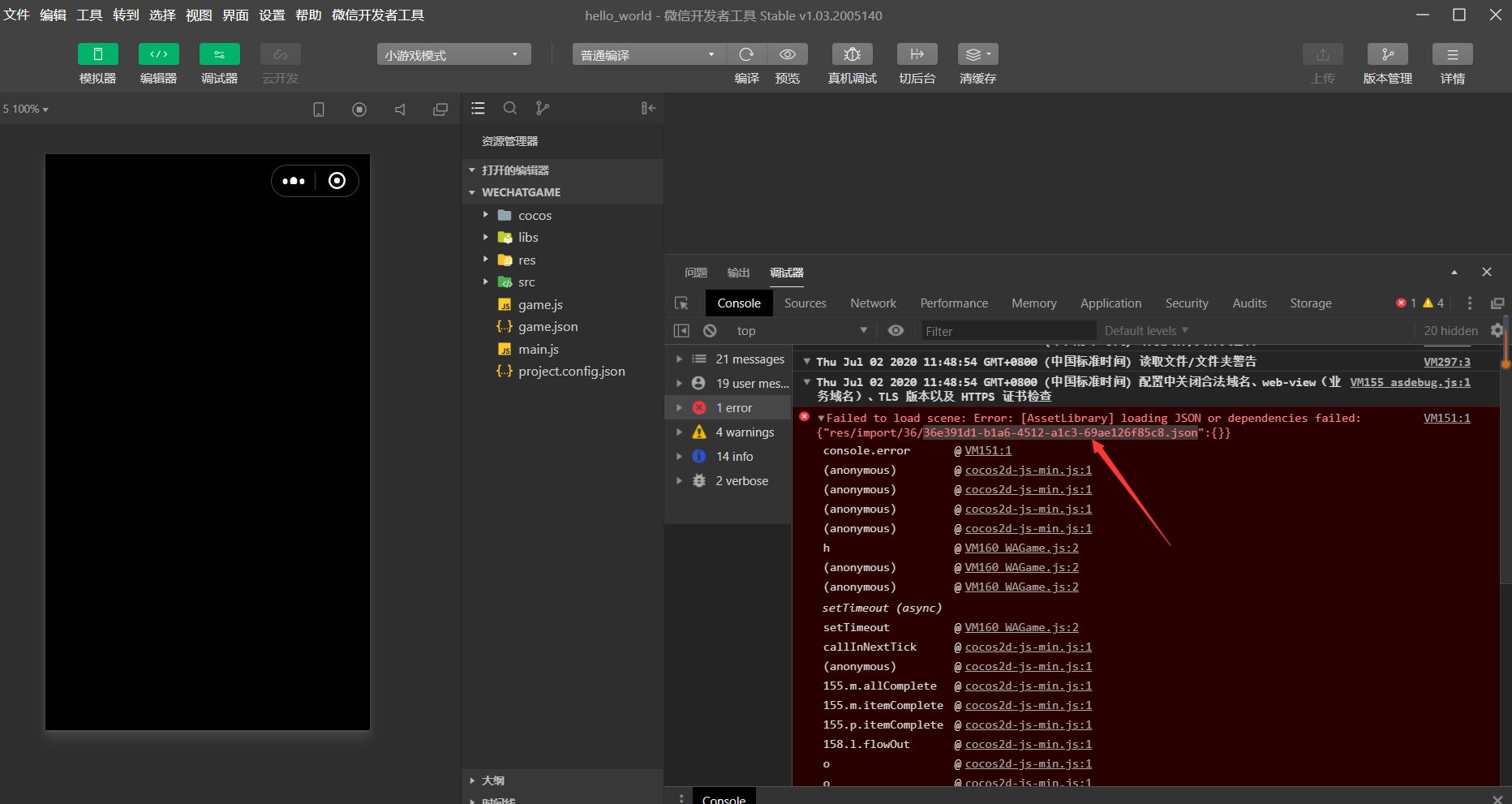This screenshot has height=804, width=1512.
Task: Open the 微信开发者工具 menu
Action: pyautogui.click(x=378, y=15)
